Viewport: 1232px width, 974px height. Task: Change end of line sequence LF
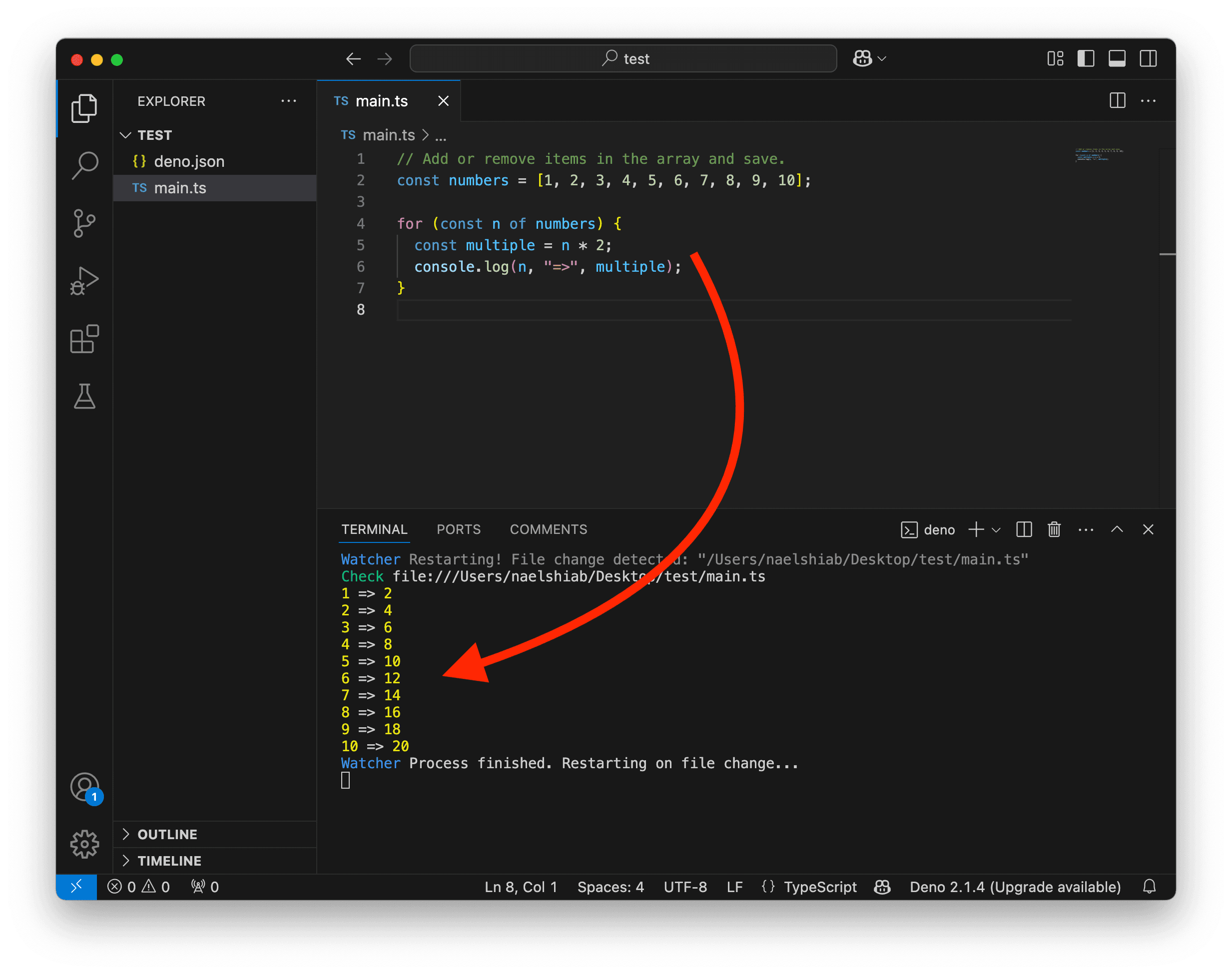(734, 886)
